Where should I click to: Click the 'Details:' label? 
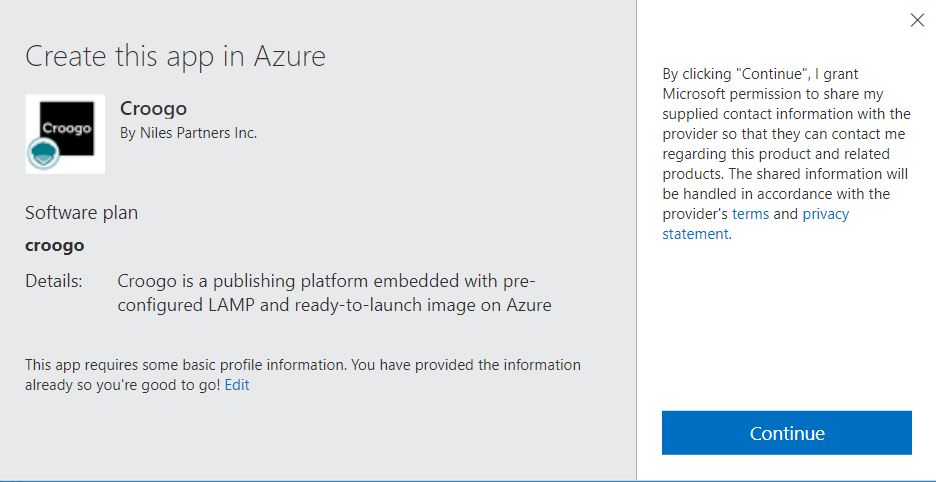tap(53, 280)
